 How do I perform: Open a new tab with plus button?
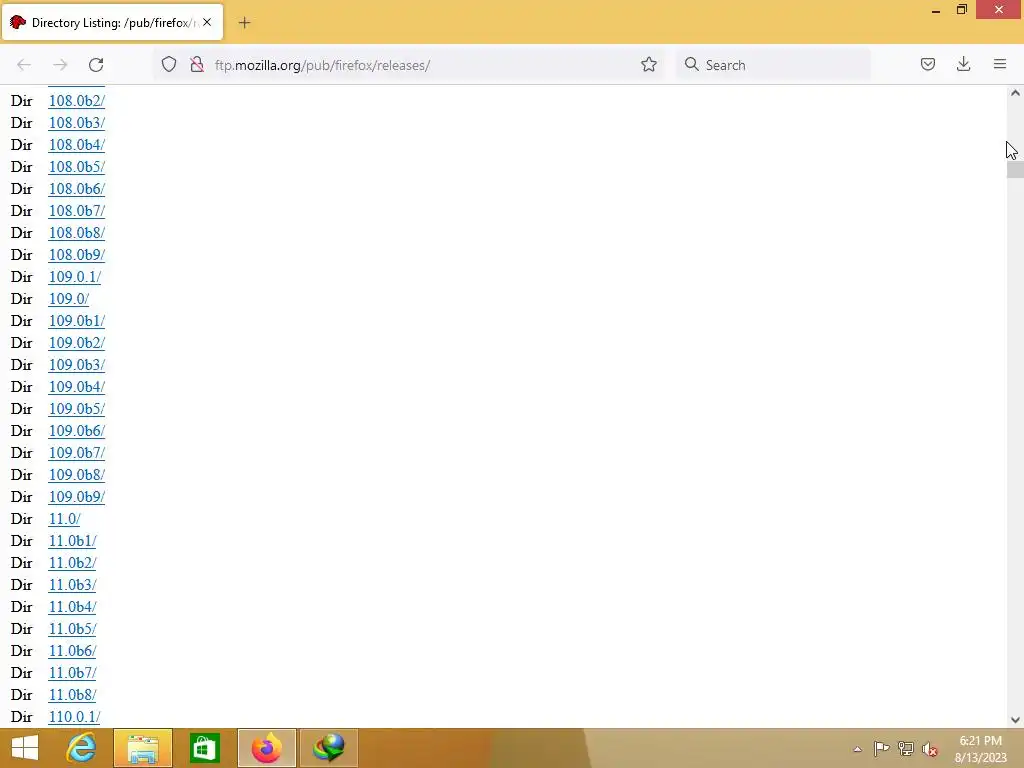coord(244,23)
